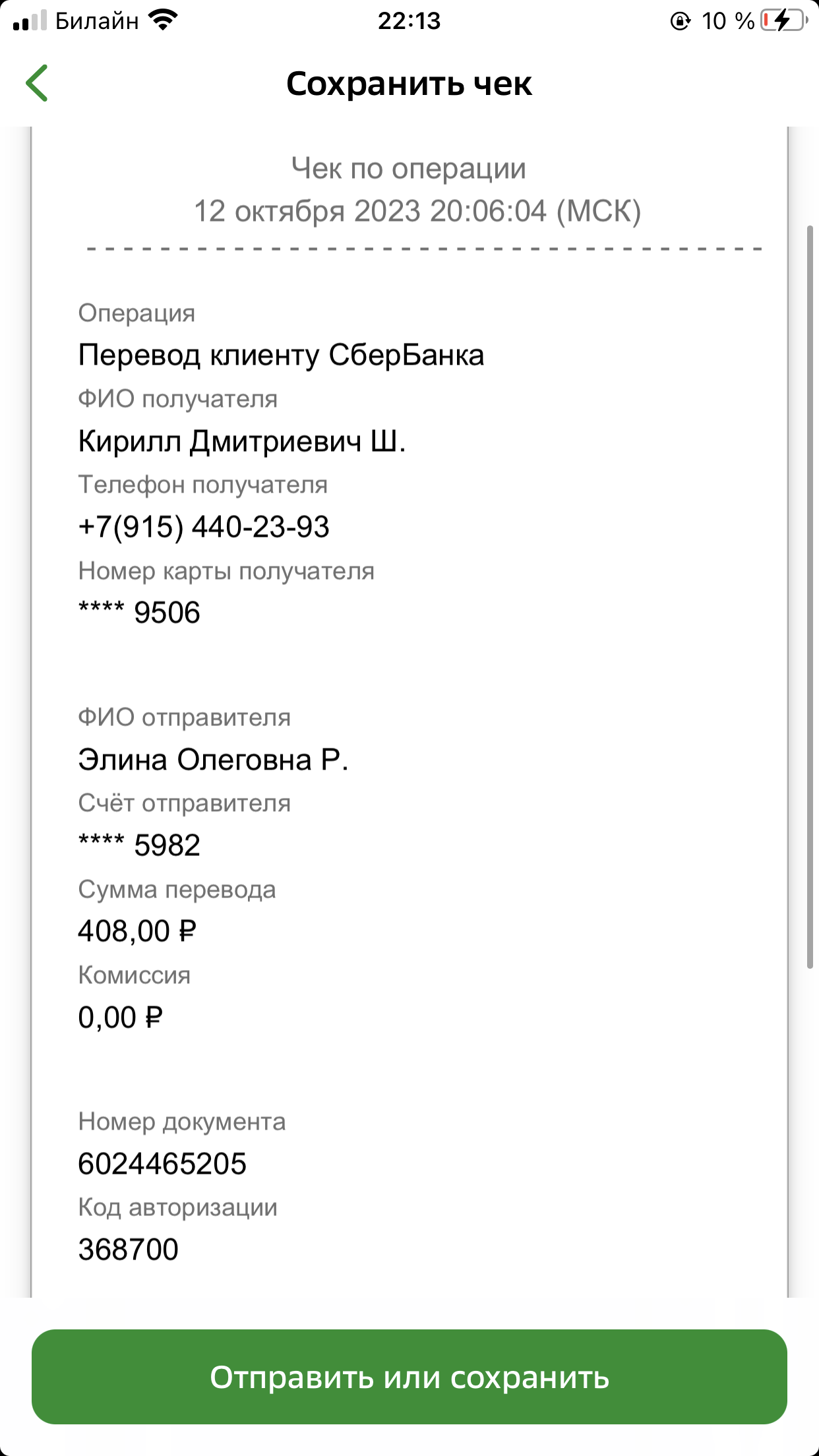
Task: Tap recipient phone number +7(915) 440-23-93
Action: click(x=204, y=527)
